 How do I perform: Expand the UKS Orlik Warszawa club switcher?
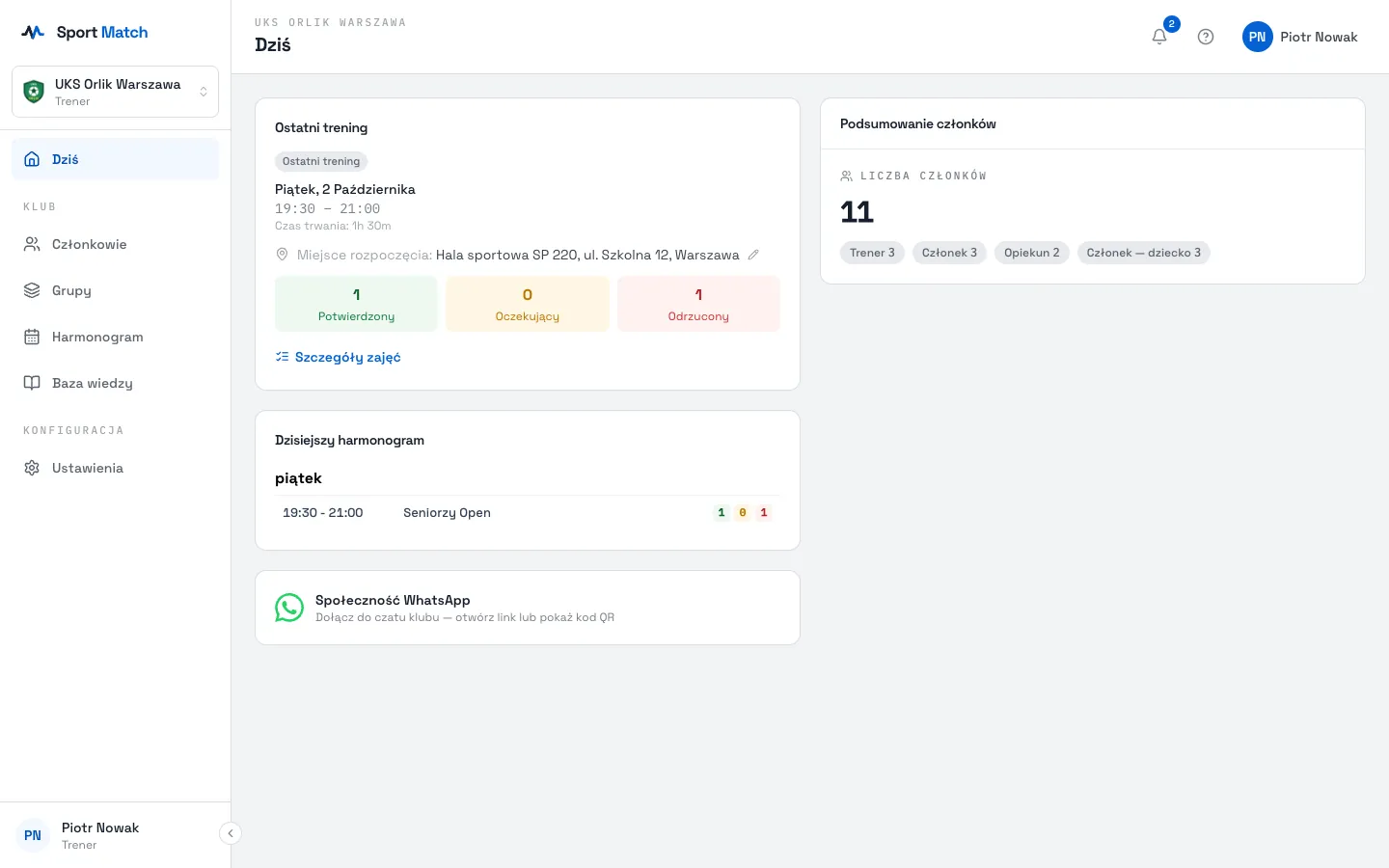tap(116, 92)
